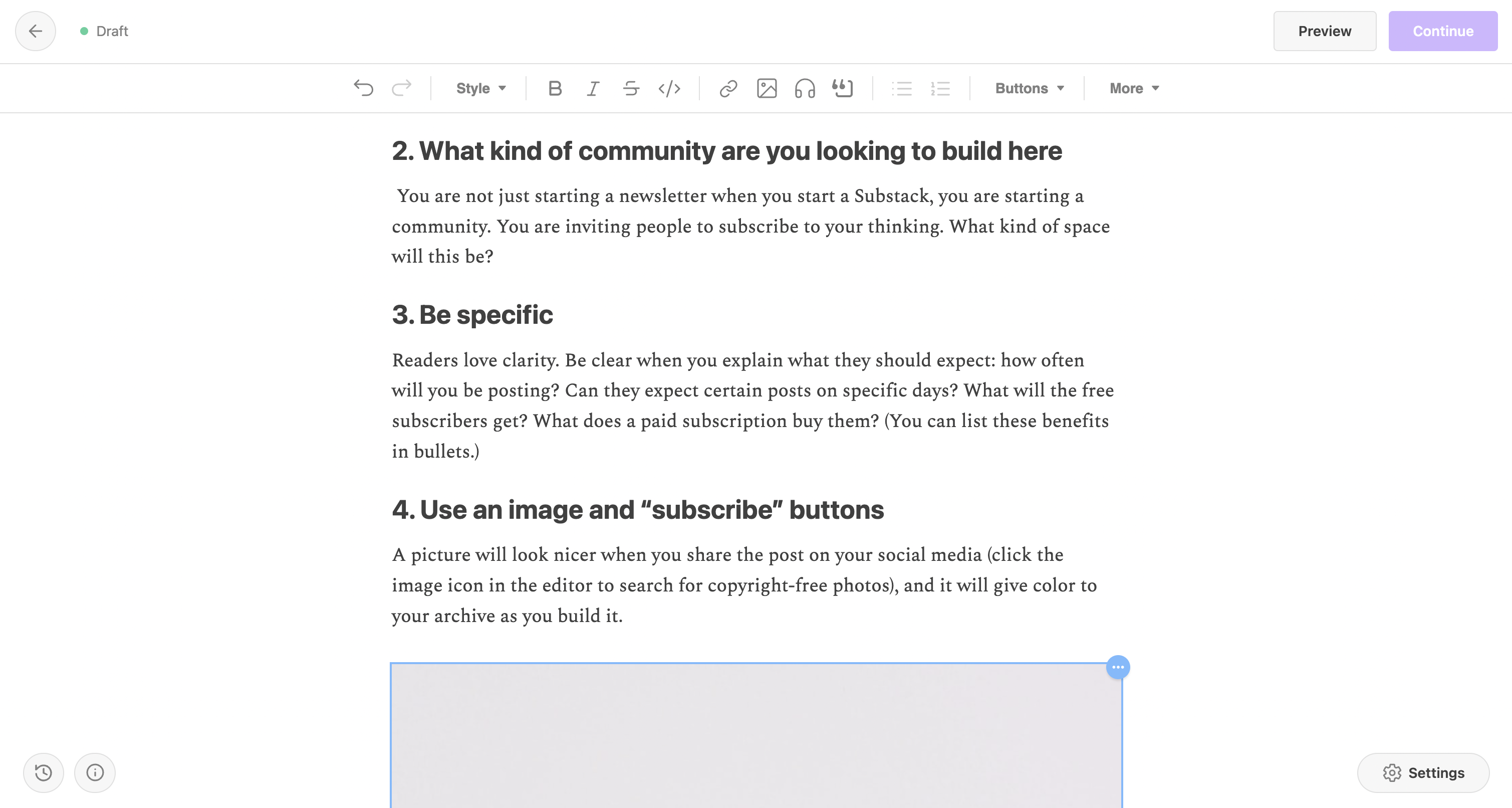The image size is (1512, 808).
Task: Open post Settings
Action: click(1423, 773)
